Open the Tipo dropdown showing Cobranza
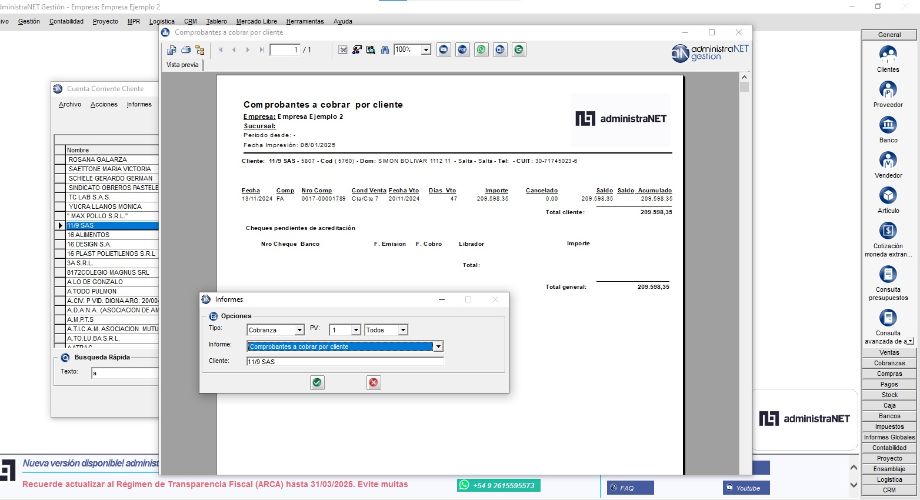920x500 pixels. (x=299, y=330)
